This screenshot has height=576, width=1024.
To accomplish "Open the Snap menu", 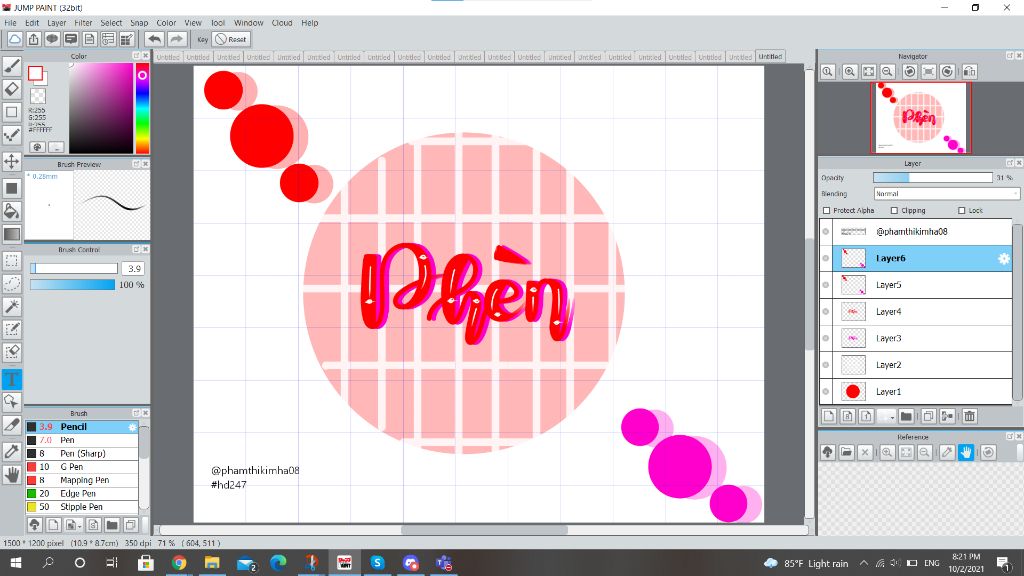I will pos(139,23).
